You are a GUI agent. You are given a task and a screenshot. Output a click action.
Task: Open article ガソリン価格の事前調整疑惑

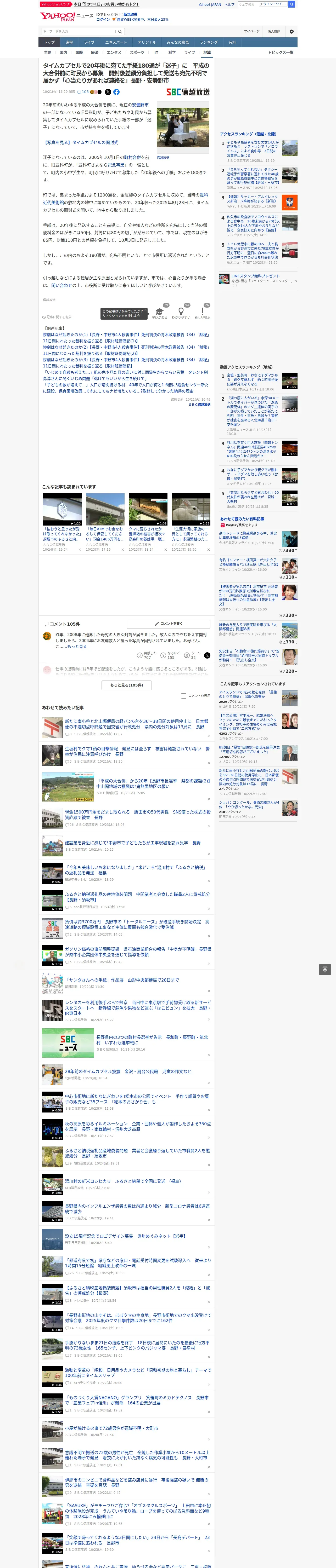(x=138, y=952)
